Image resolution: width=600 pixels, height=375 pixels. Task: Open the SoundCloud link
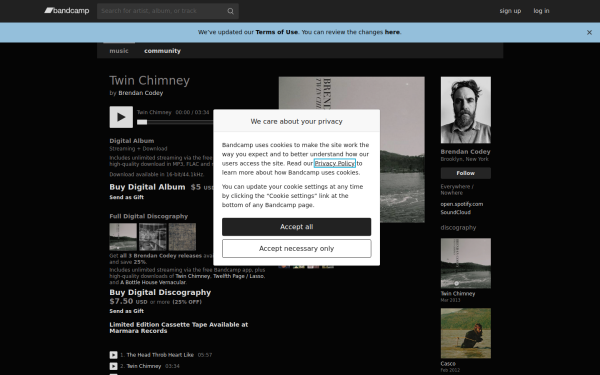coord(456,212)
